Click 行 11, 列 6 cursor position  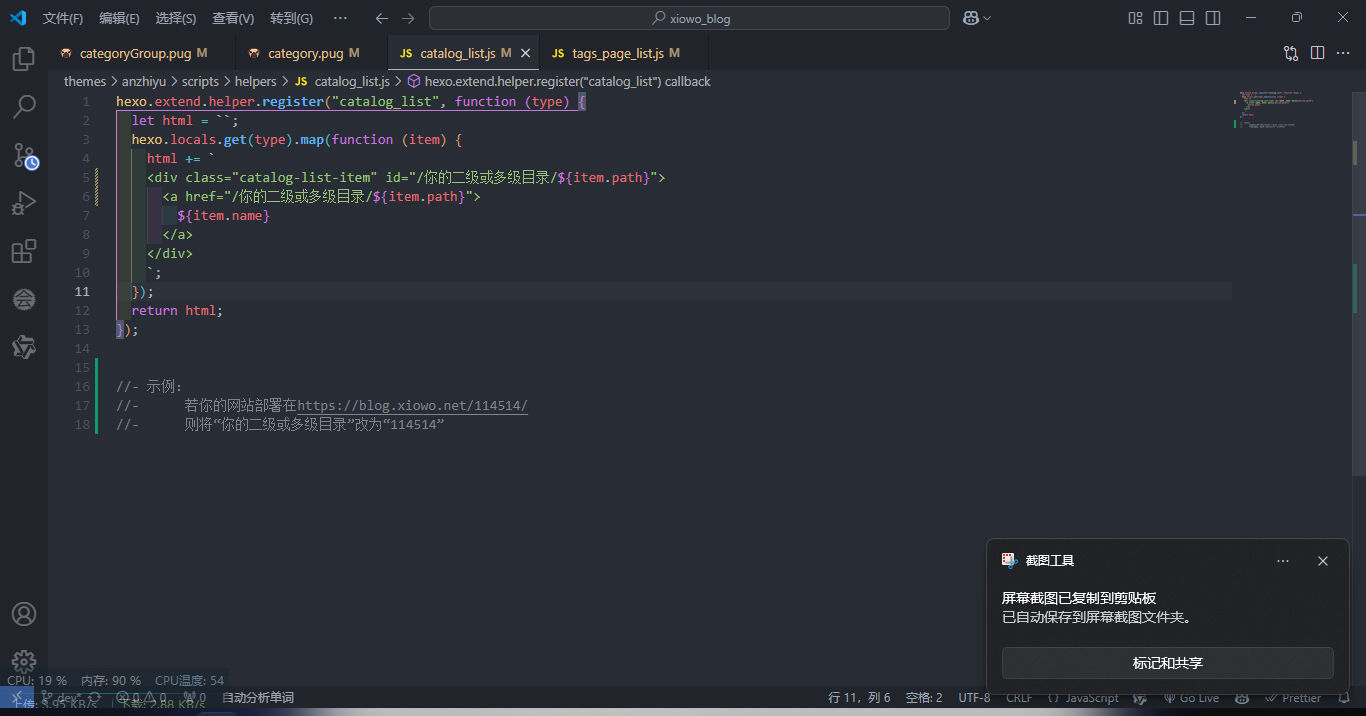click(859, 698)
